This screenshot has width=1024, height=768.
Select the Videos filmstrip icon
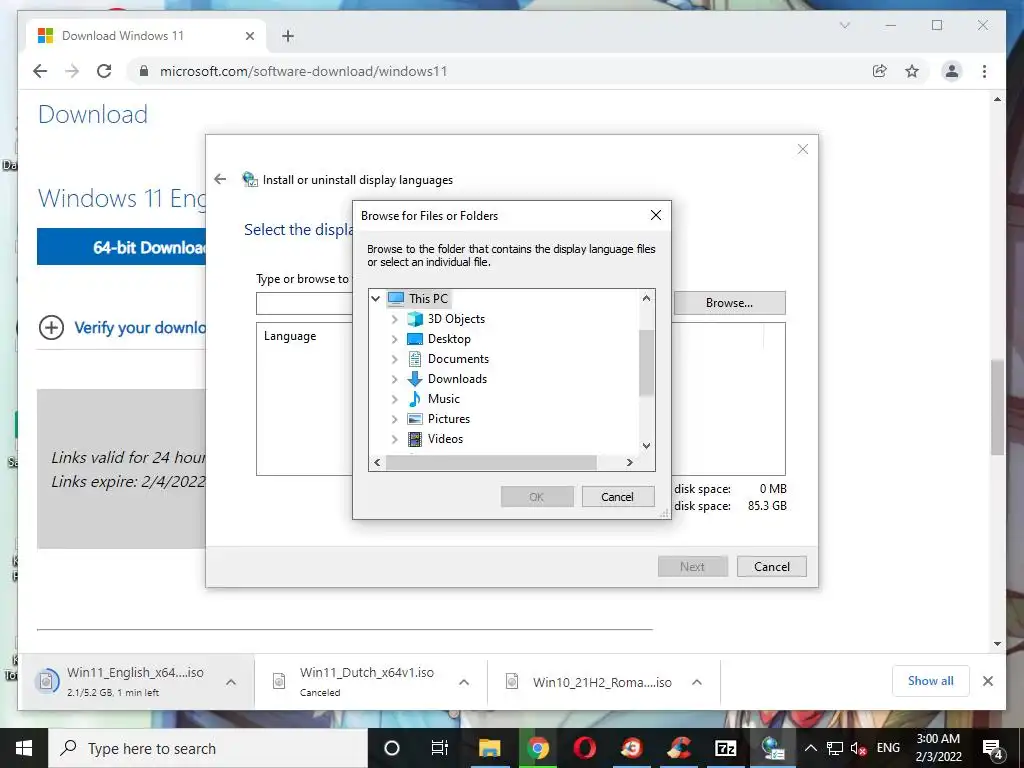tap(415, 439)
